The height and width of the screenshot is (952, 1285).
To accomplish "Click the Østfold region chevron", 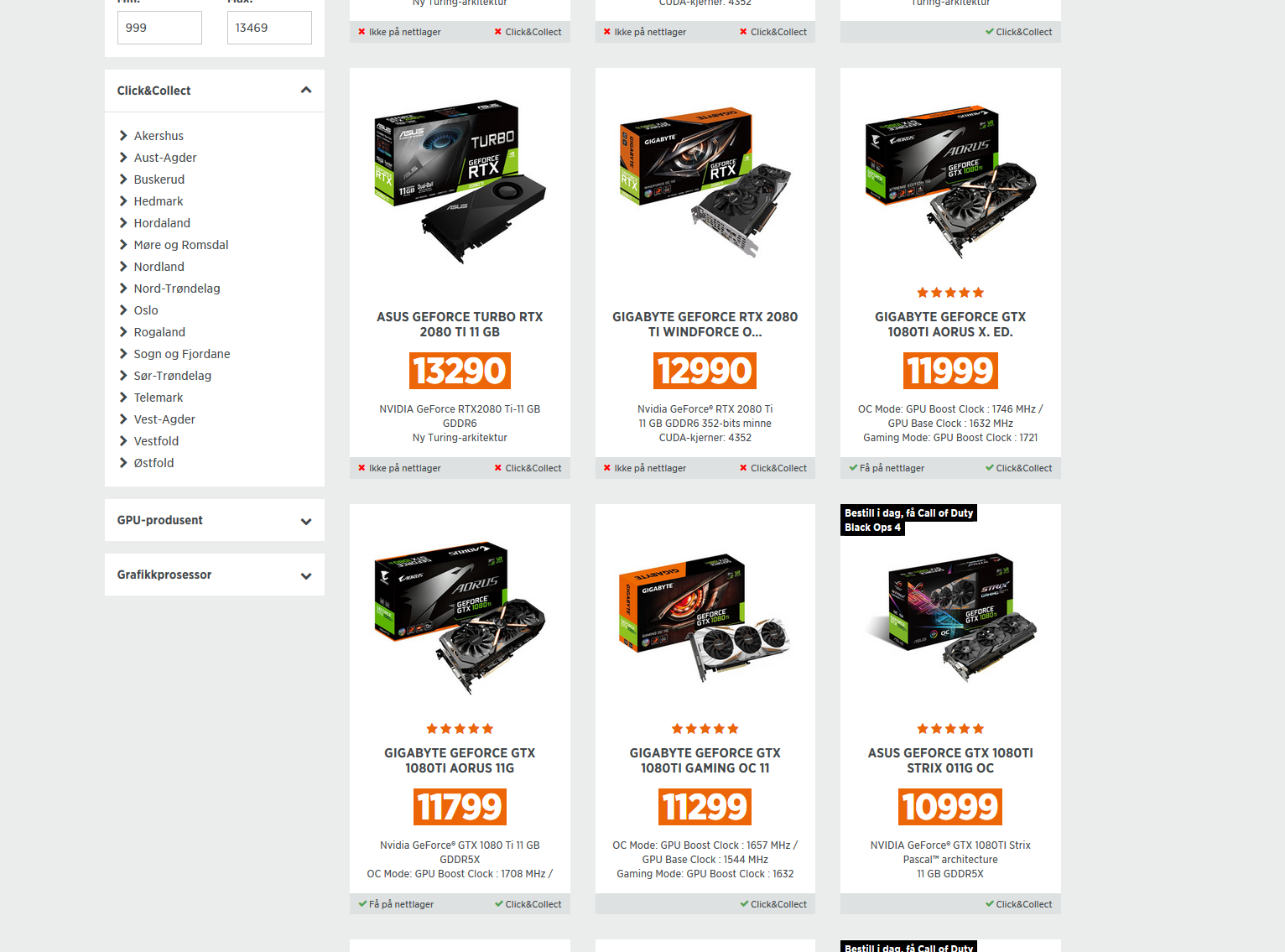I will (x=123, y=463).
